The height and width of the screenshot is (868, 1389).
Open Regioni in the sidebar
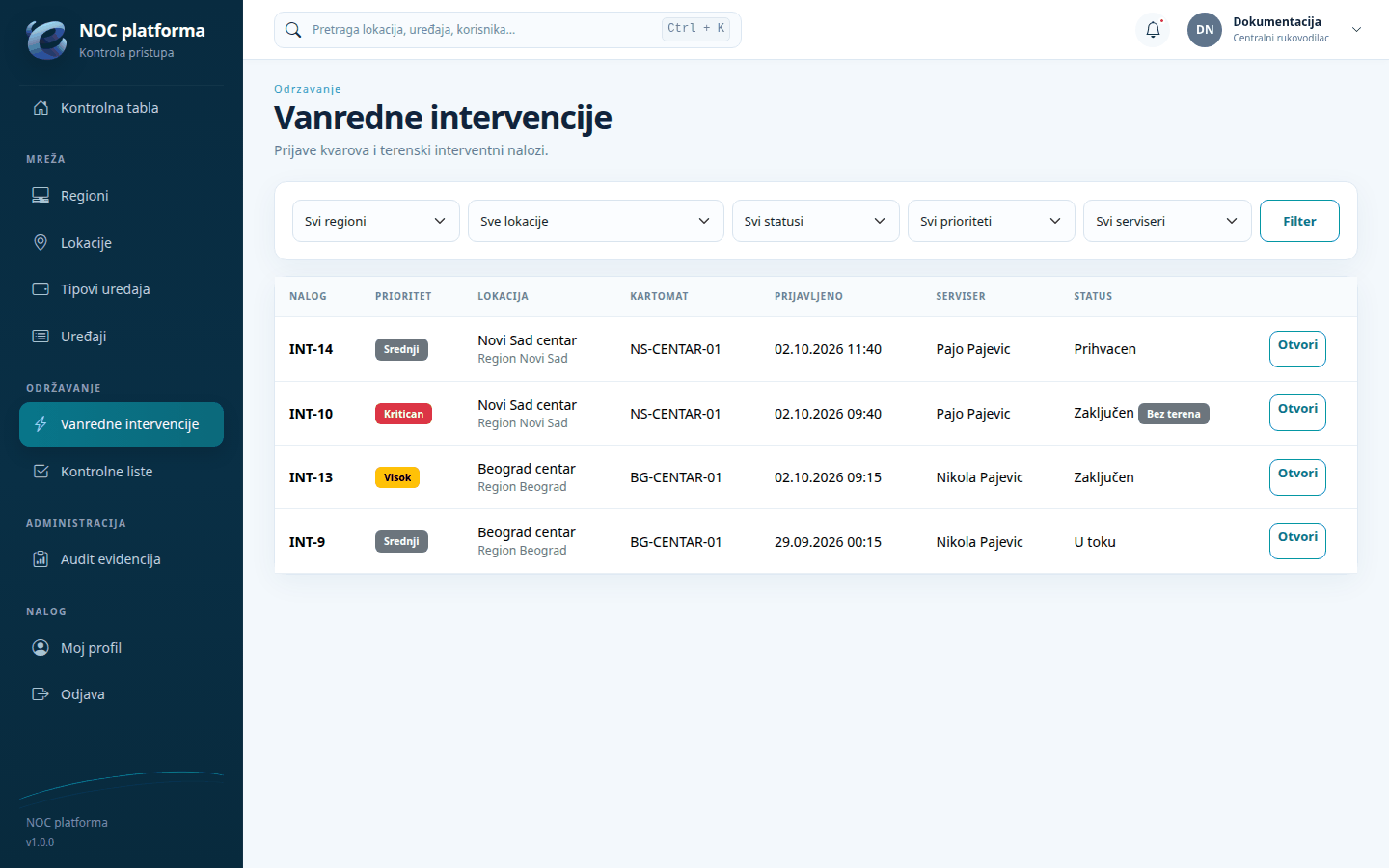122,196
